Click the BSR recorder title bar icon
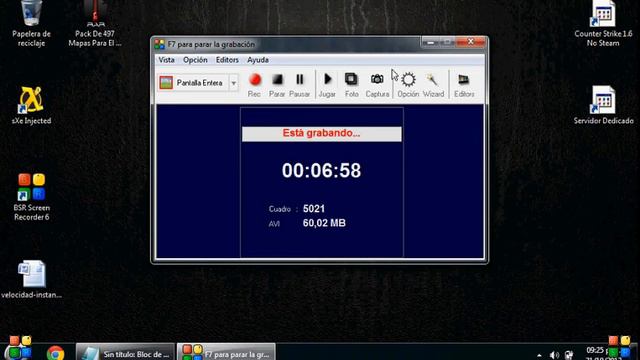 pyautogui.click(x=160, y=44)
